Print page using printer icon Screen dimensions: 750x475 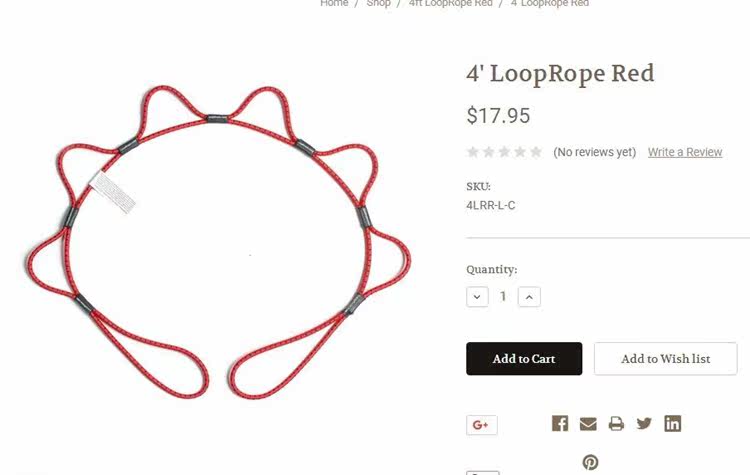(616, 424)
